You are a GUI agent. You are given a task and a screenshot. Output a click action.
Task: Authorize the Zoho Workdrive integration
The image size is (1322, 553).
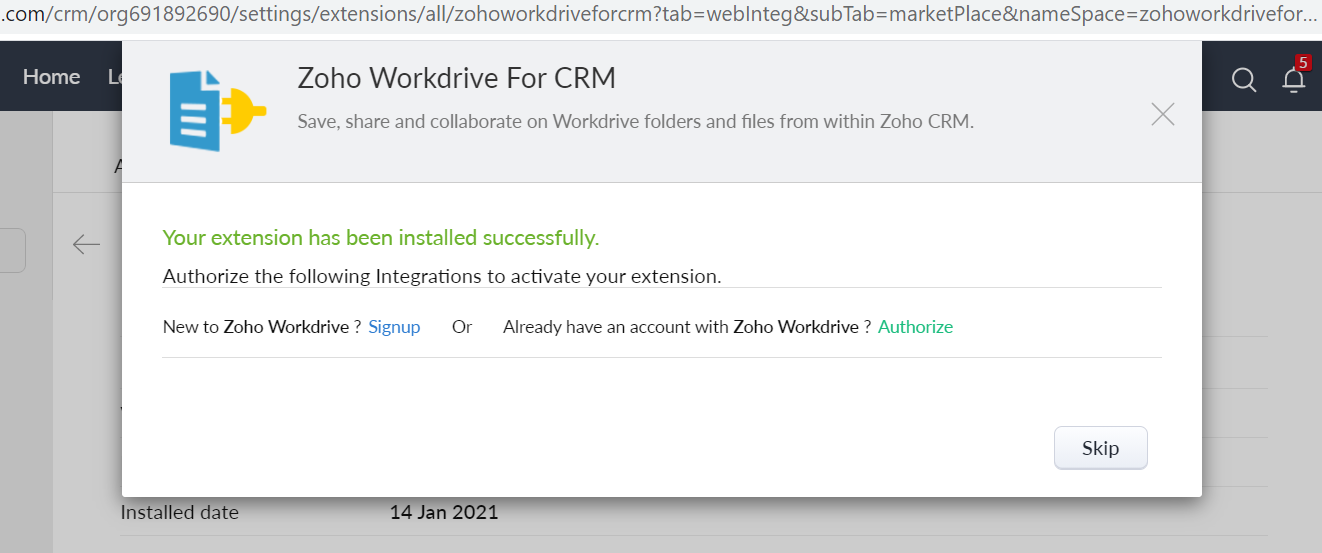coord(915,327)
